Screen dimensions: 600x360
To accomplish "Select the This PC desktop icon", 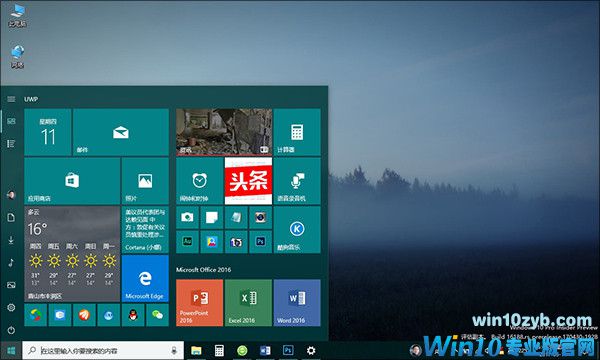I will [18, 16].
